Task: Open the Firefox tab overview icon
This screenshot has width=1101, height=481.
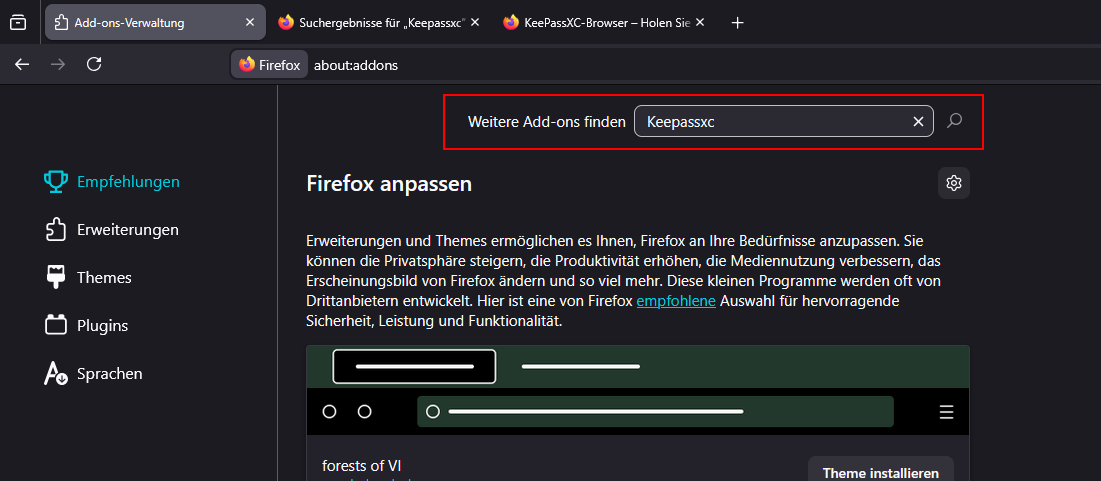Action: (x=17, y=23)
